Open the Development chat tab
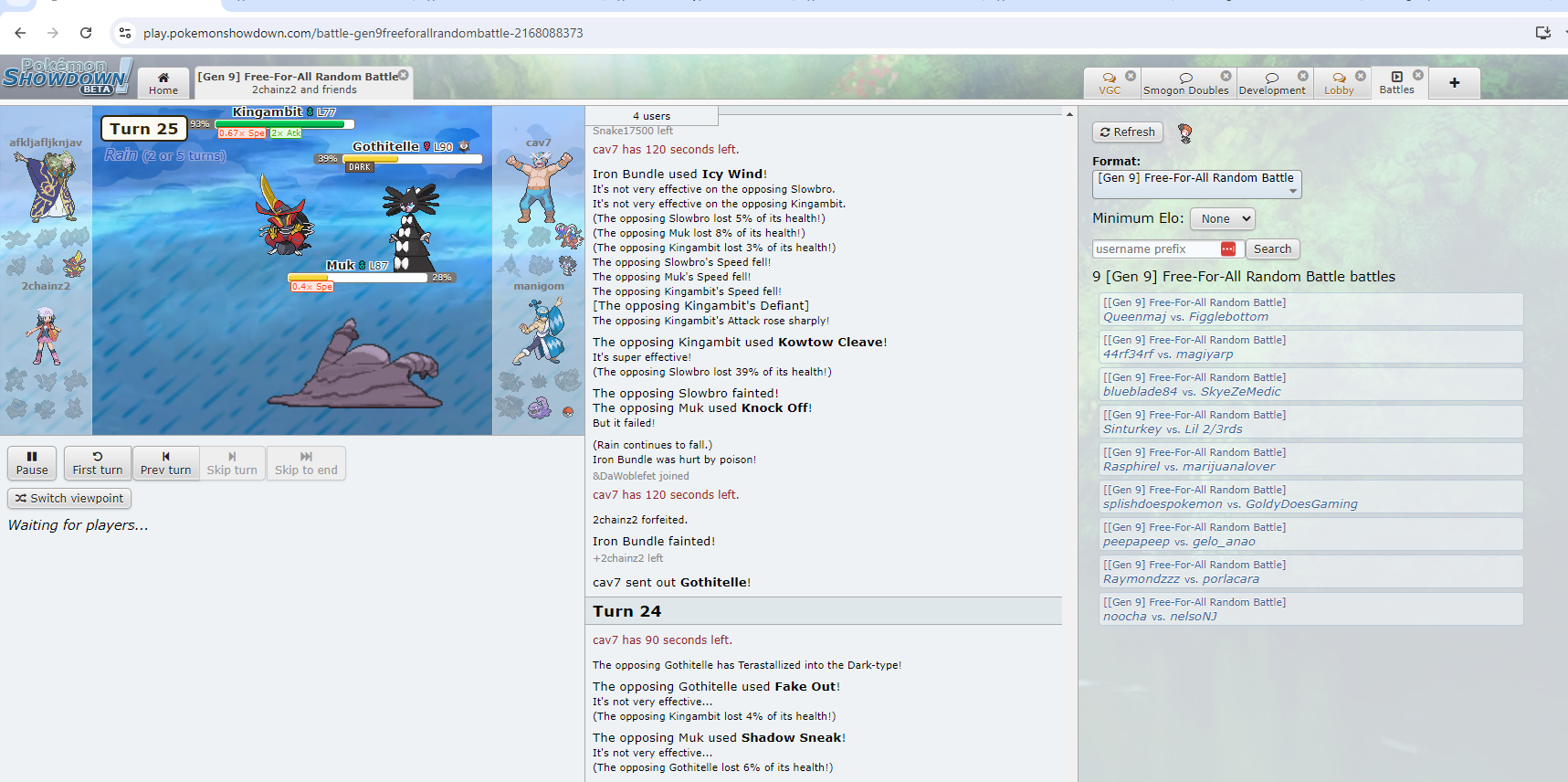This screenshot has width=1568, height=782. (x=1272, y=83)
